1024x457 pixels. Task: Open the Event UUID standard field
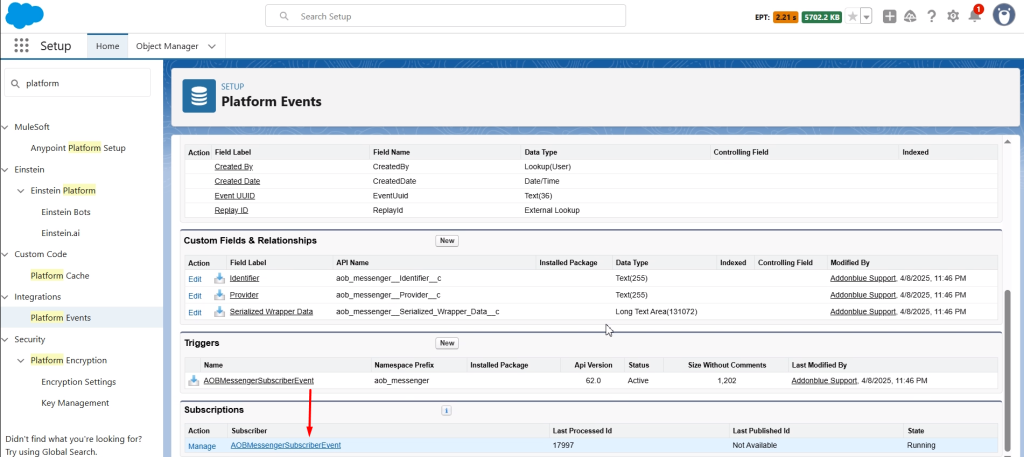click(x=234, y=196)
